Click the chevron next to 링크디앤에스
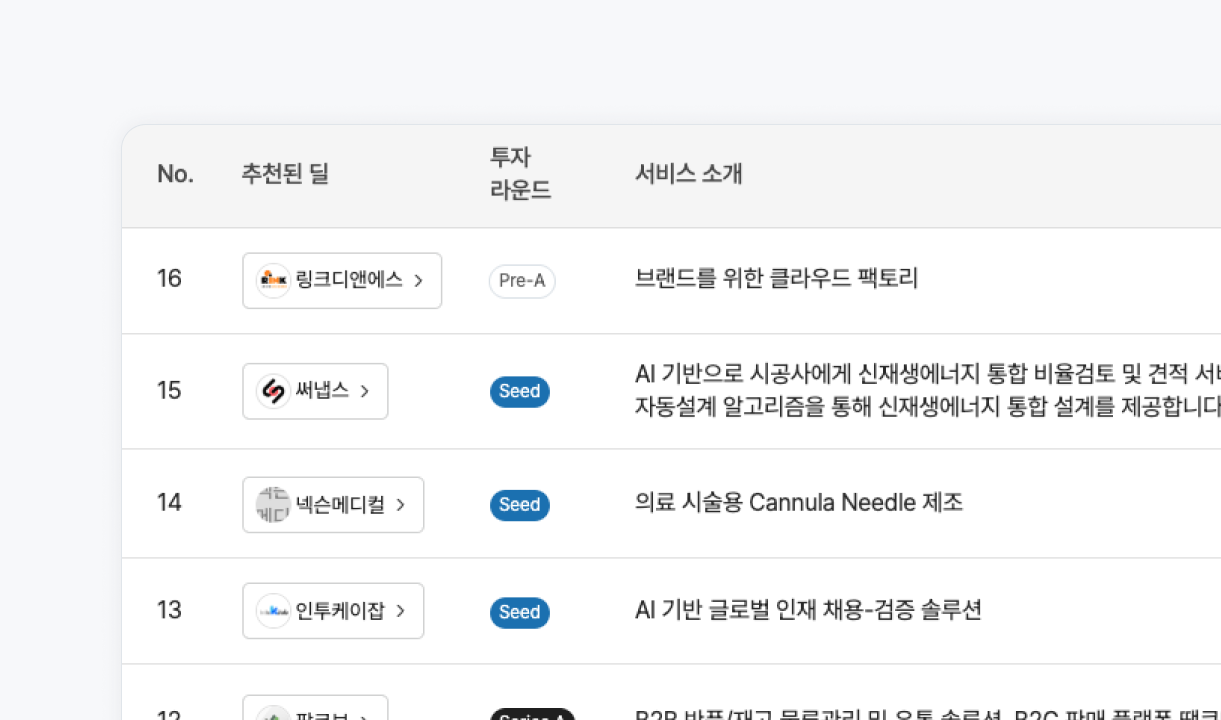1221x720 pixels. tap(418, 281)
